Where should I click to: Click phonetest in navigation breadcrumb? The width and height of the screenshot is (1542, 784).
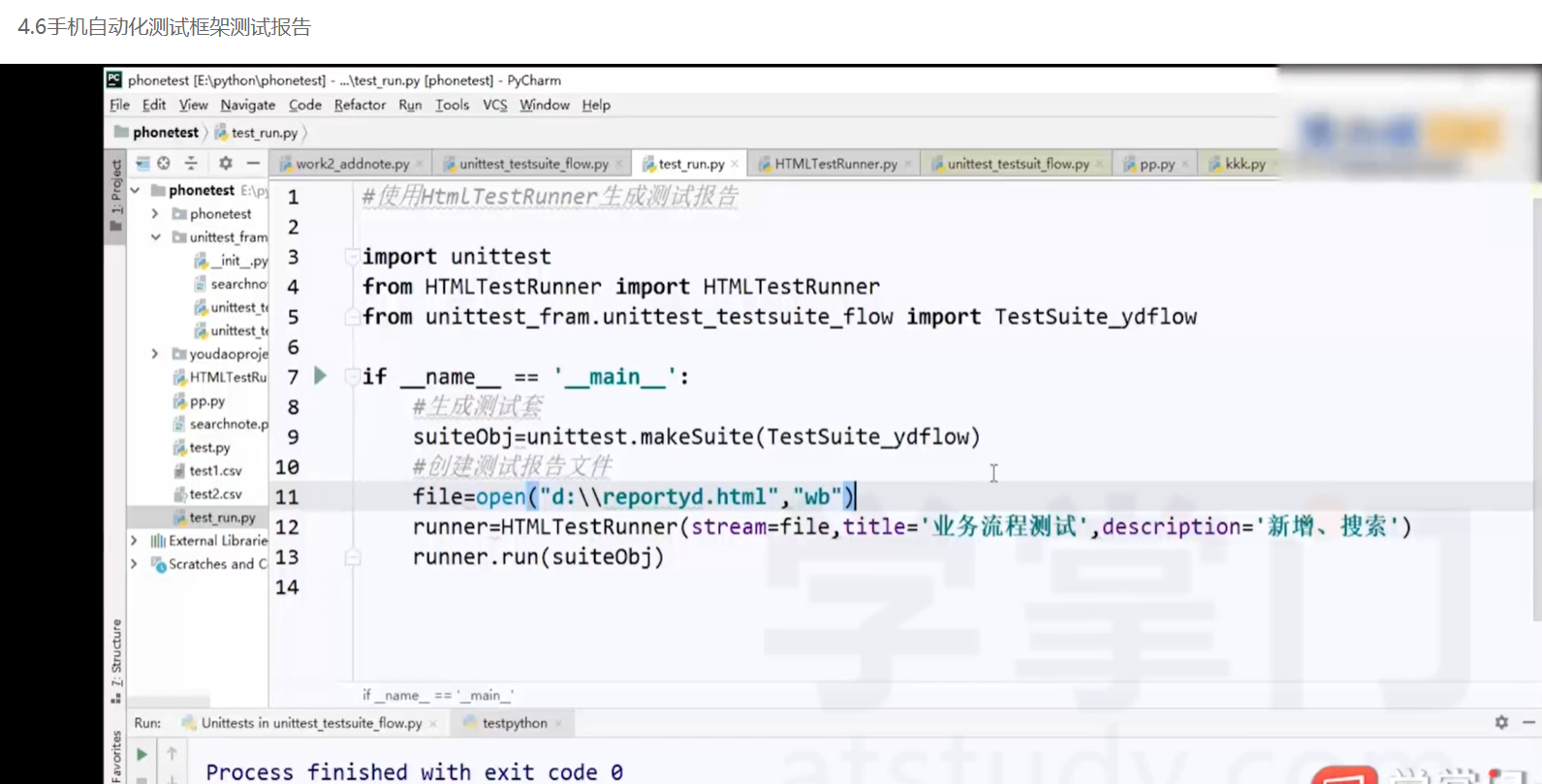(156, 133)
